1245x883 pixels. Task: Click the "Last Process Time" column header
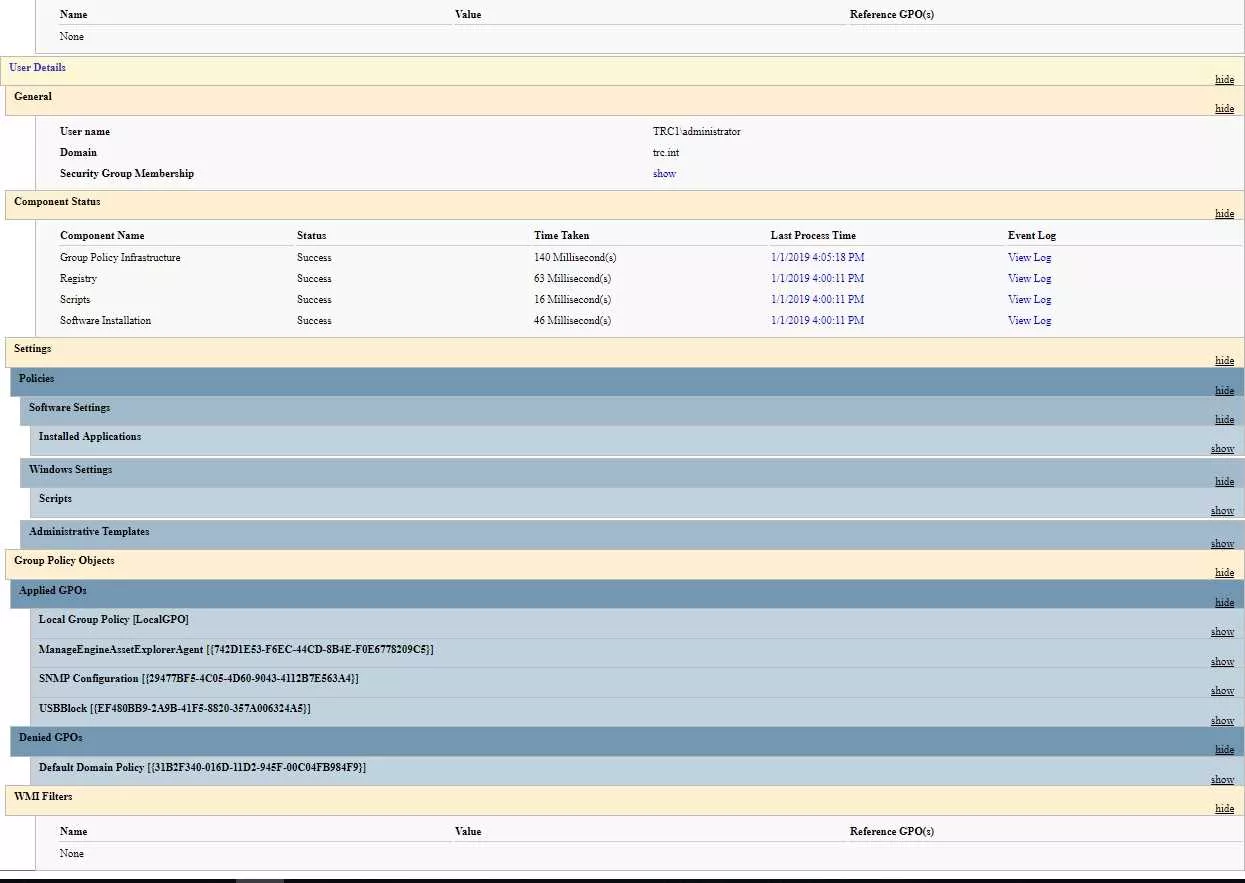(813, 236)
